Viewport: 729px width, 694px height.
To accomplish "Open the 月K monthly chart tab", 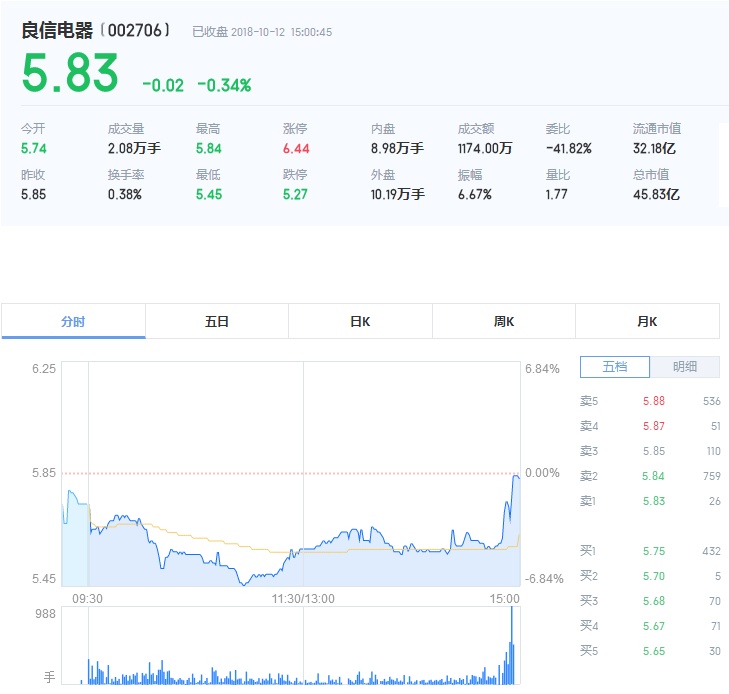I will pos(647,322).
